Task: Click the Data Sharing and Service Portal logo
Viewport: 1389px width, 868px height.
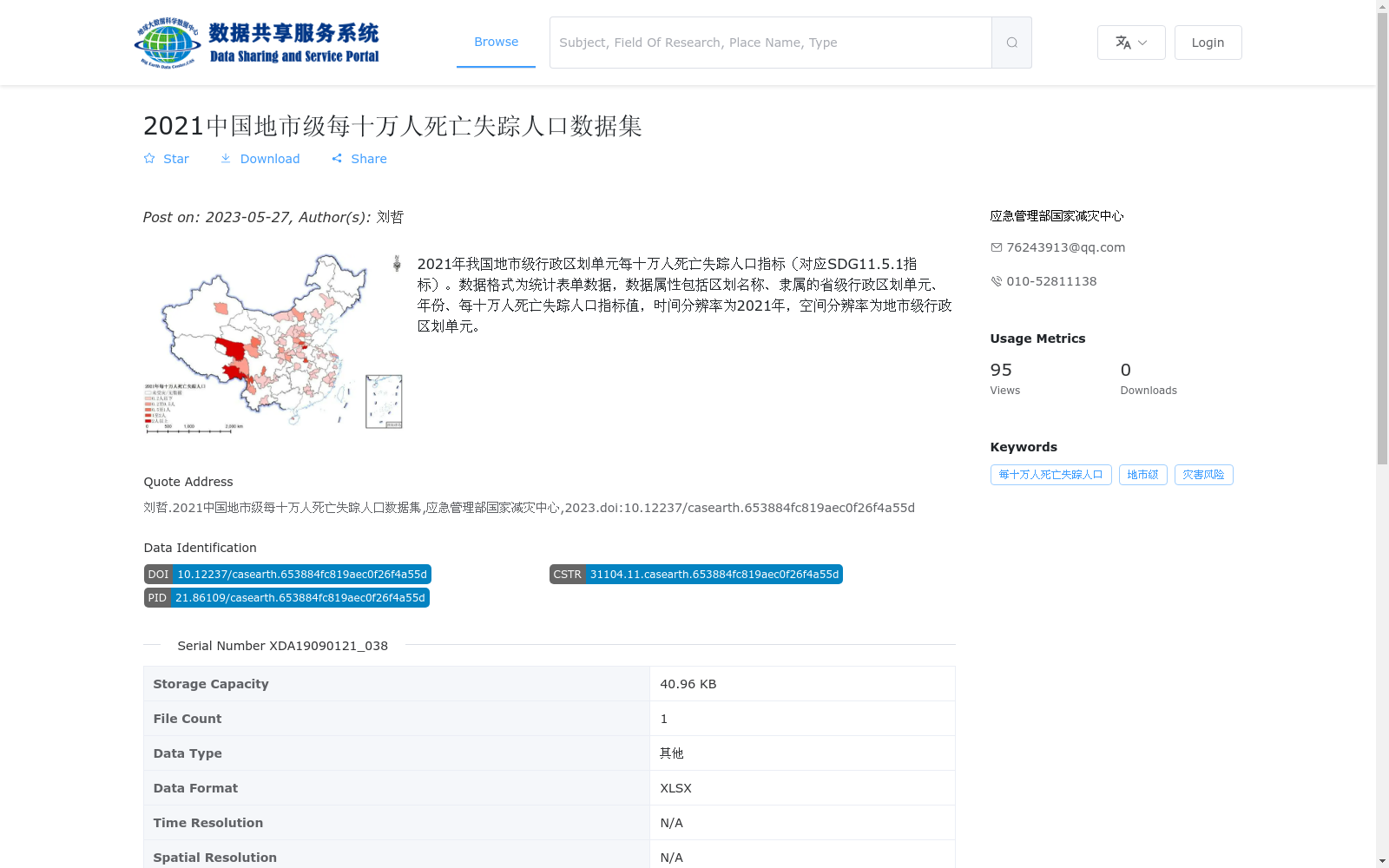Action: 257,41
